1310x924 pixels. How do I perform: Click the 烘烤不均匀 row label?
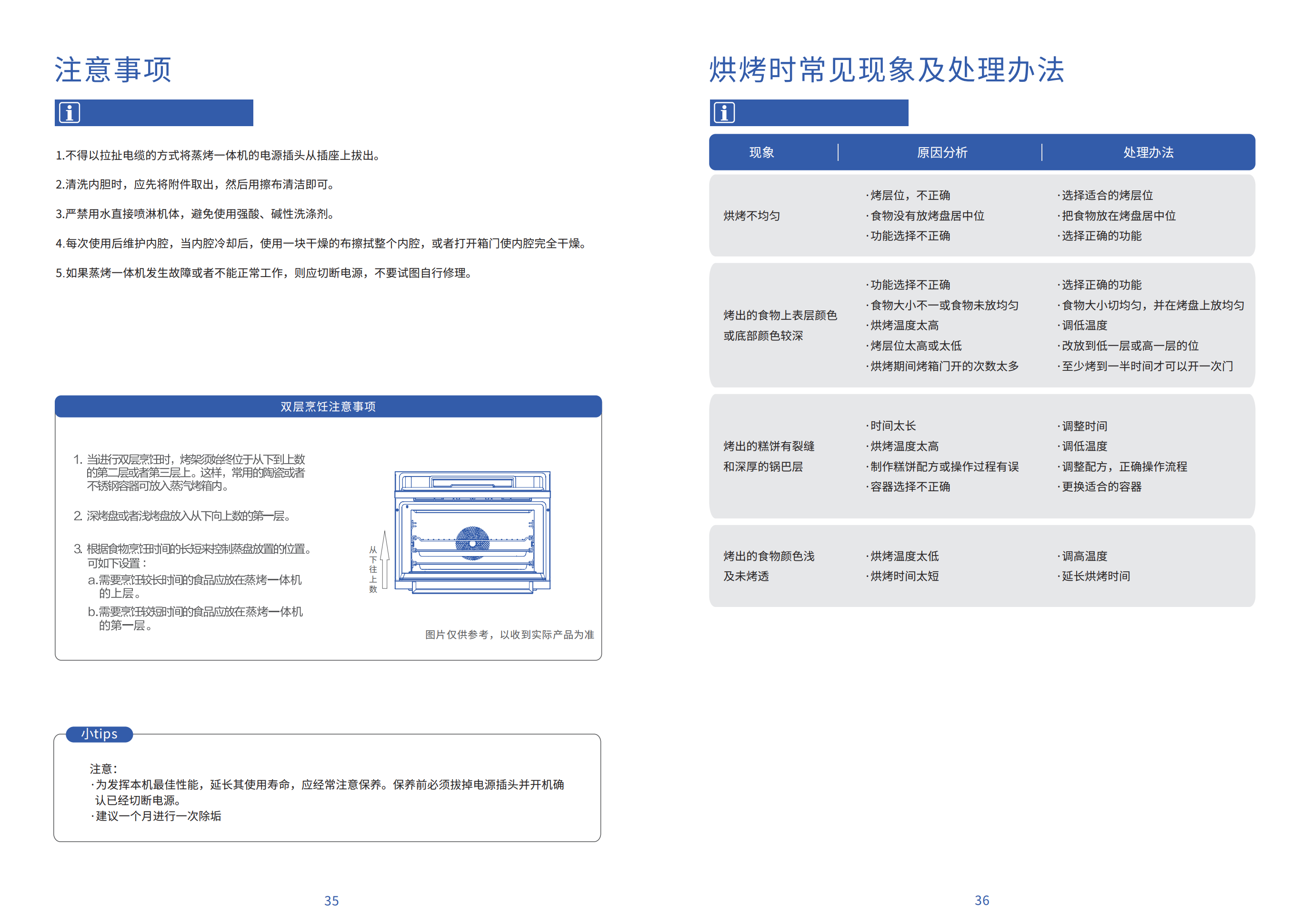[x=751, y=216]
